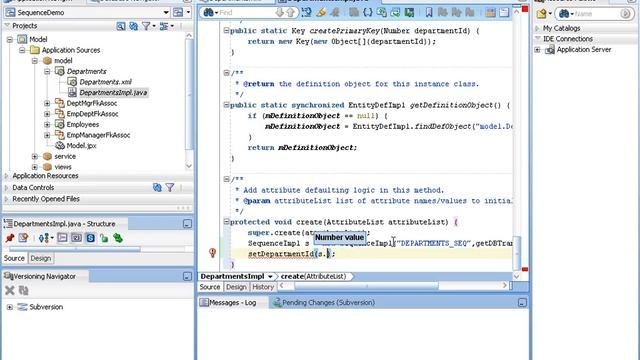Switch to Structure Design tab
Image resolution: width=640 pixels, height=360 pixels.
[40, 258]
